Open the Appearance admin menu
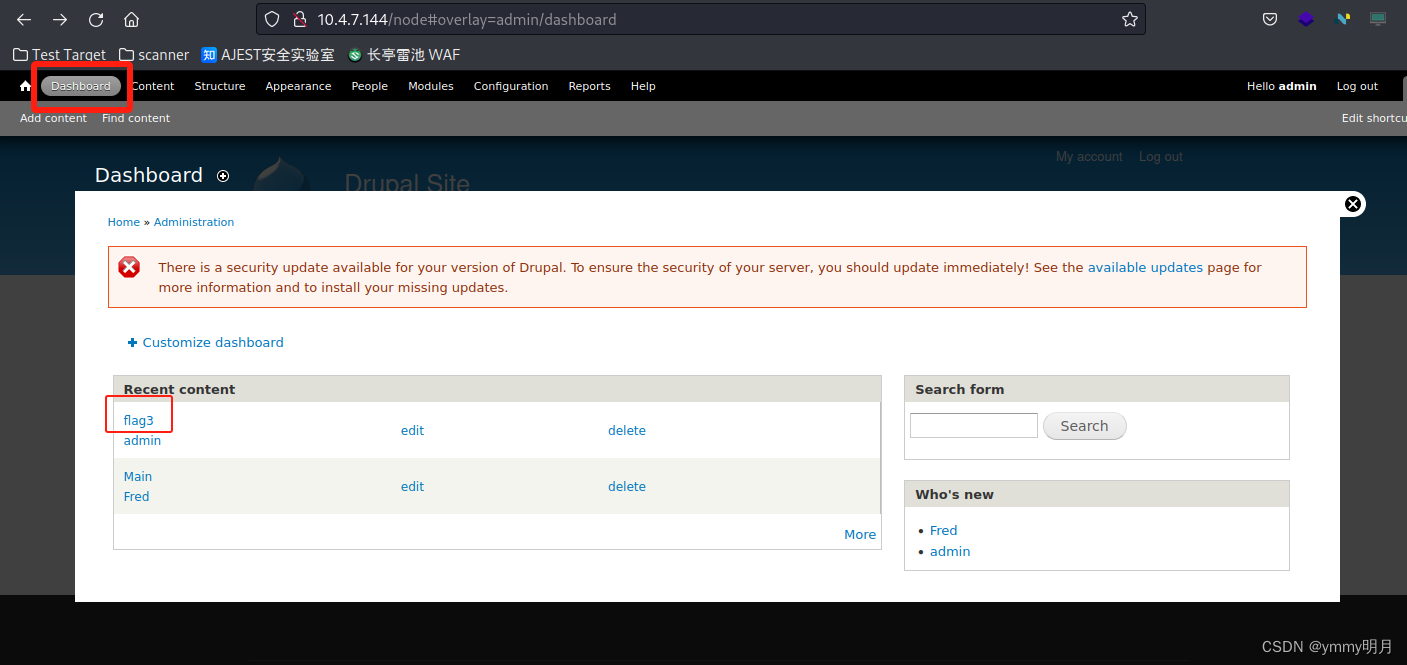The width and height of the screenshot is (1407, 665). [298, 86]
